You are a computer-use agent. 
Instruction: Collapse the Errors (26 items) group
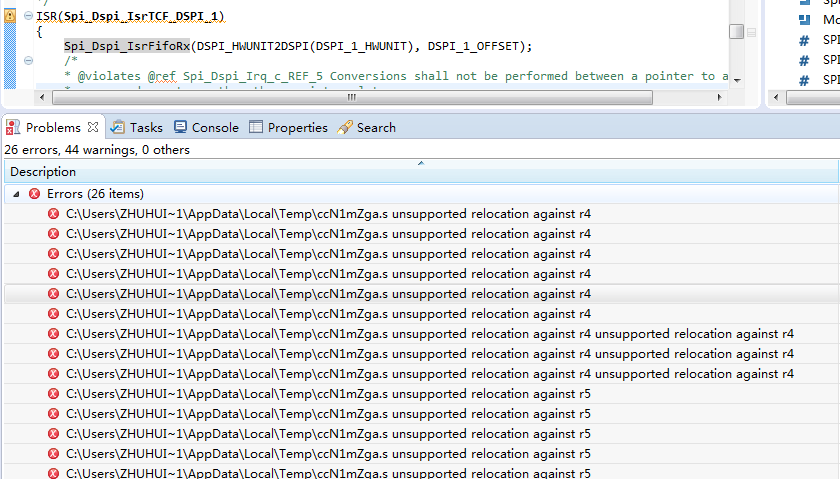click(x=16, y=194)
